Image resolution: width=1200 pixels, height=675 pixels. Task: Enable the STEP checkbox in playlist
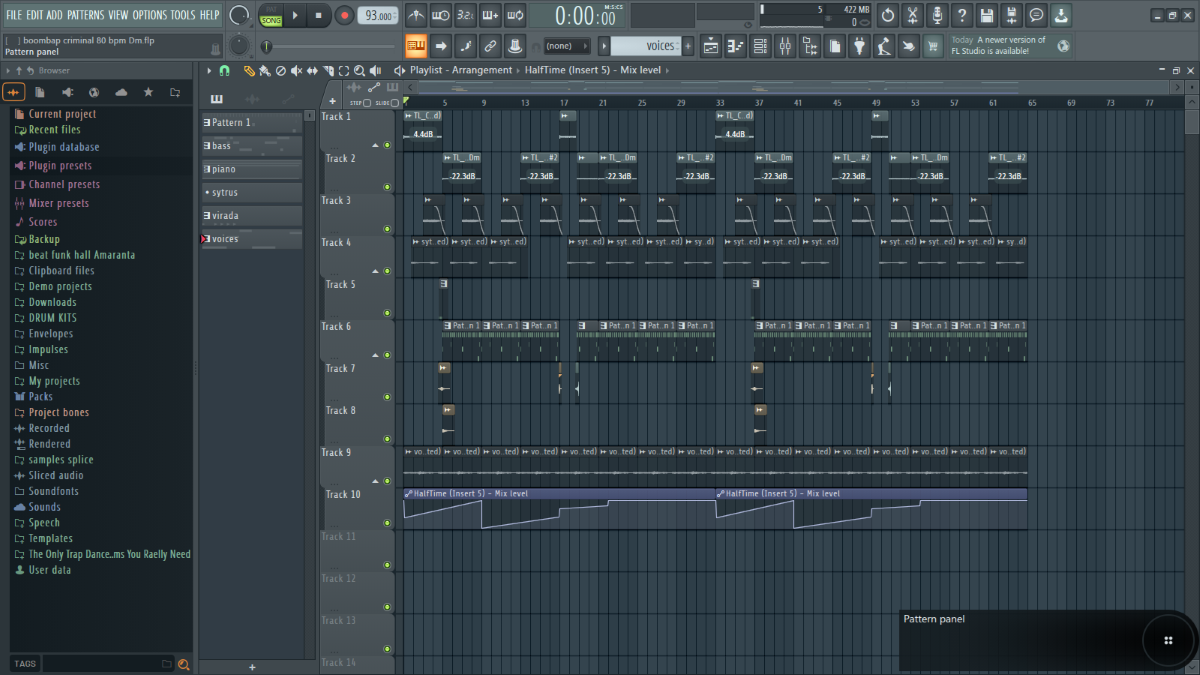(x=367, y=103)
